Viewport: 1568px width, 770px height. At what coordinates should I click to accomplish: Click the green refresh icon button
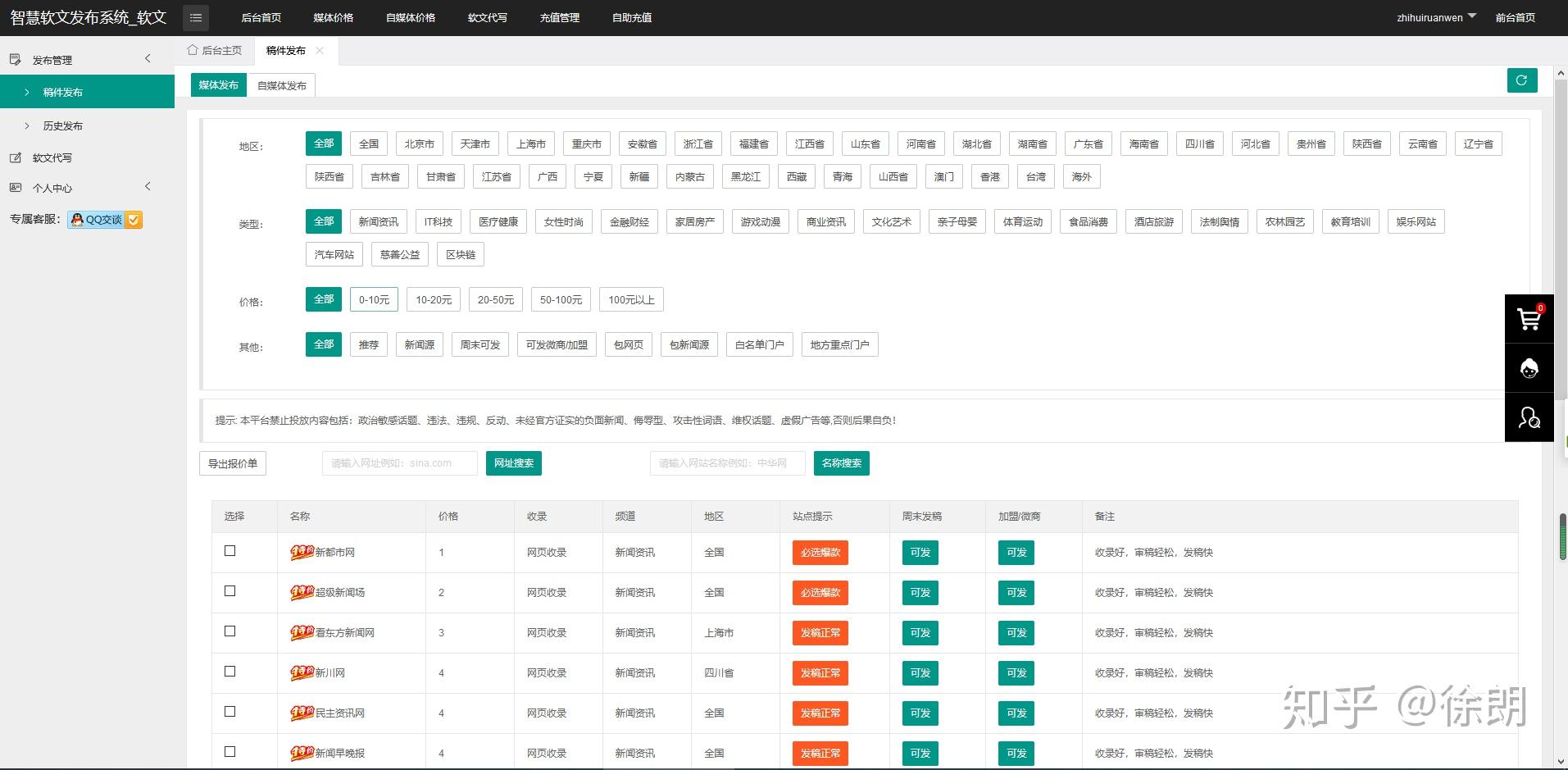(x=1521, y=80)
